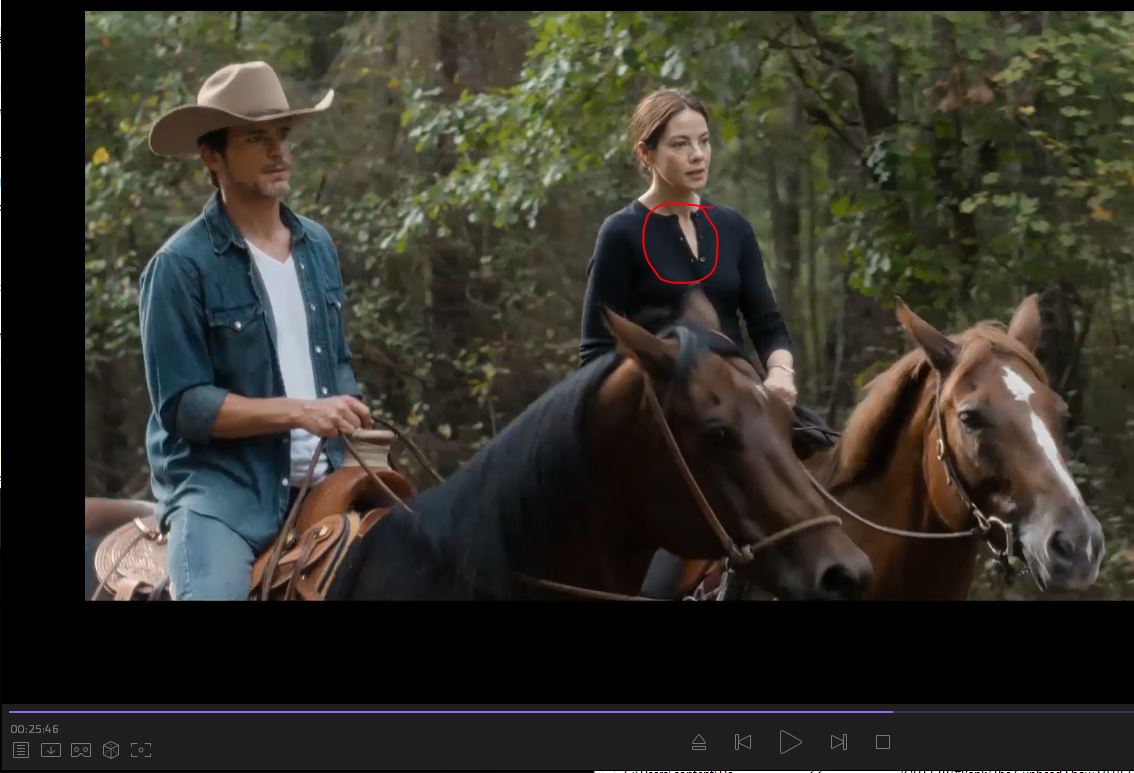Click the red circled area in the video

(680, 241)
